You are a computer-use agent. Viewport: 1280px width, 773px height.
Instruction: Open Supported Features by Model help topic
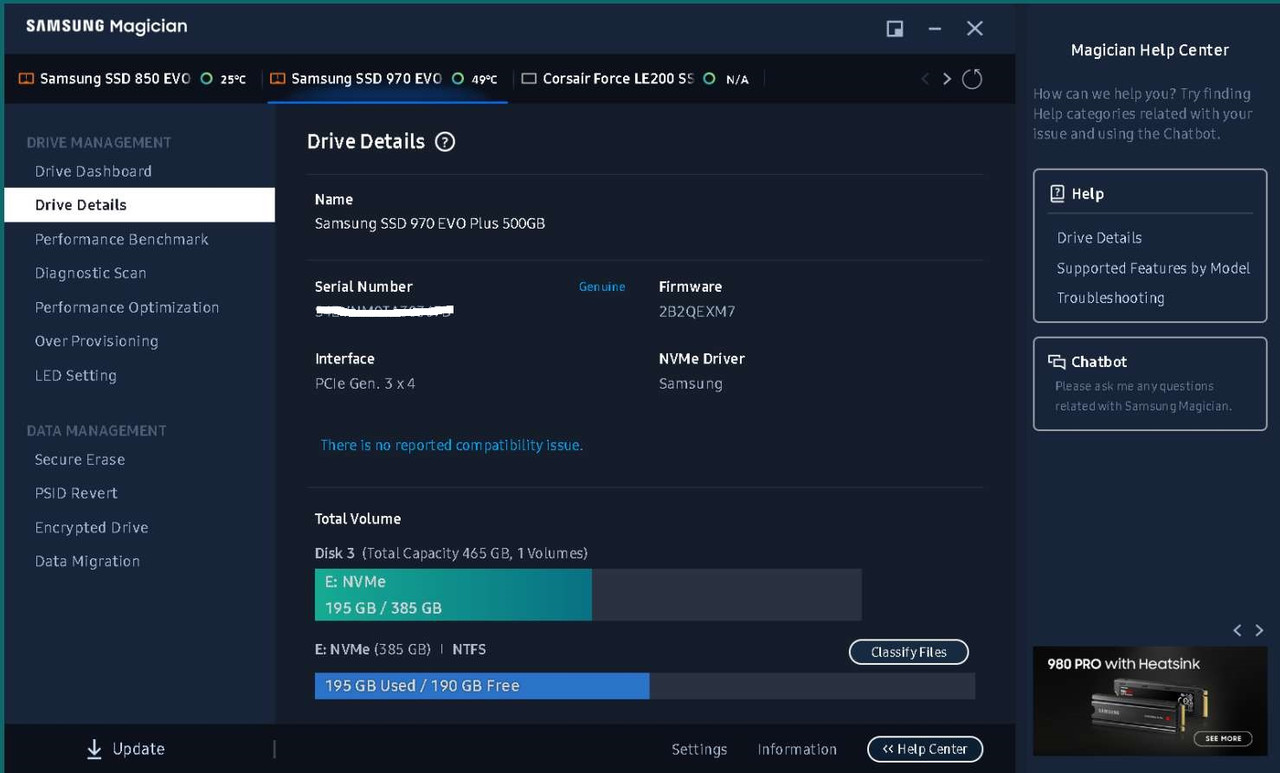[x=1153, y=268]
